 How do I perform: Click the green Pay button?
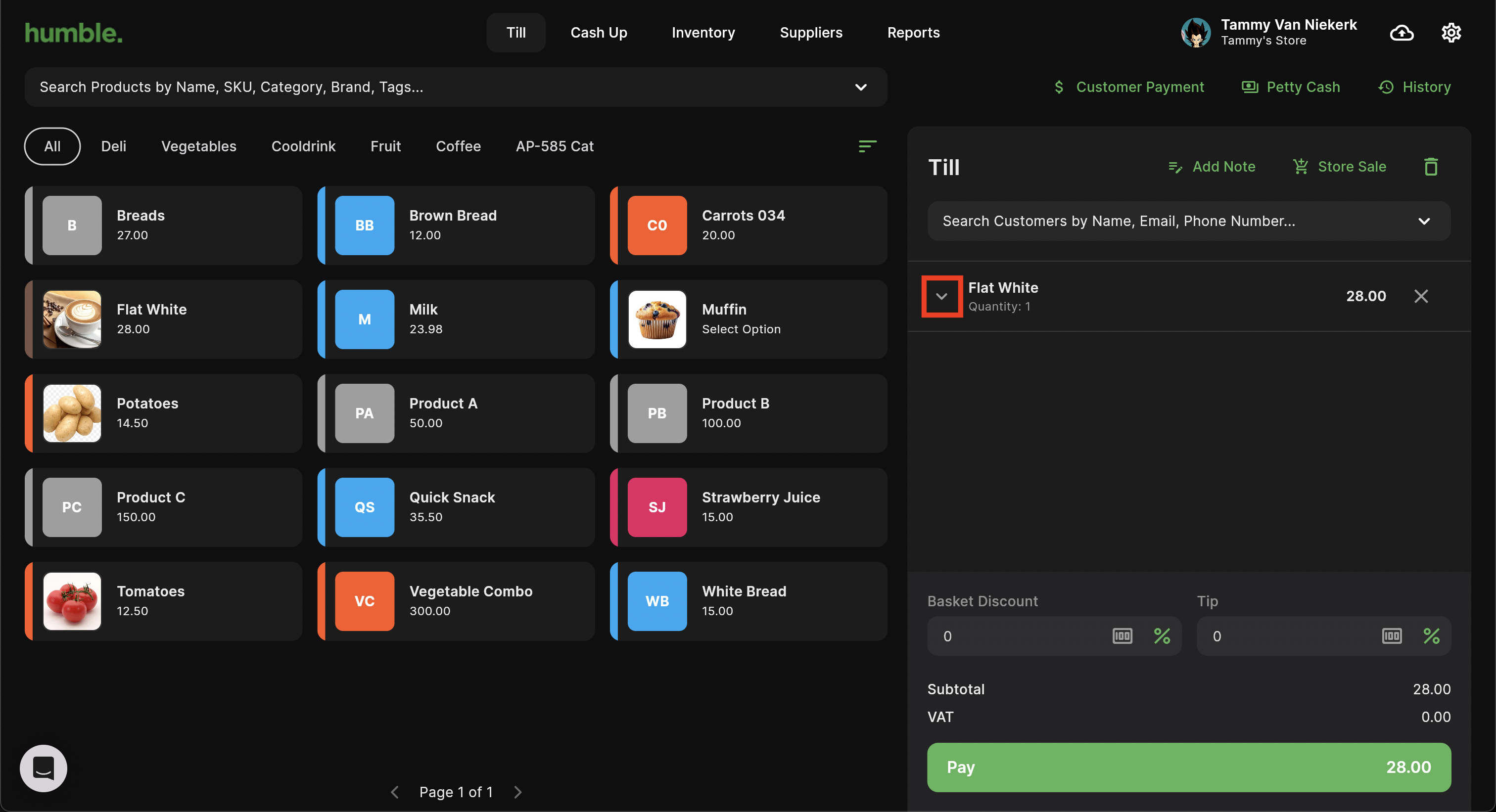[1188, 767]
